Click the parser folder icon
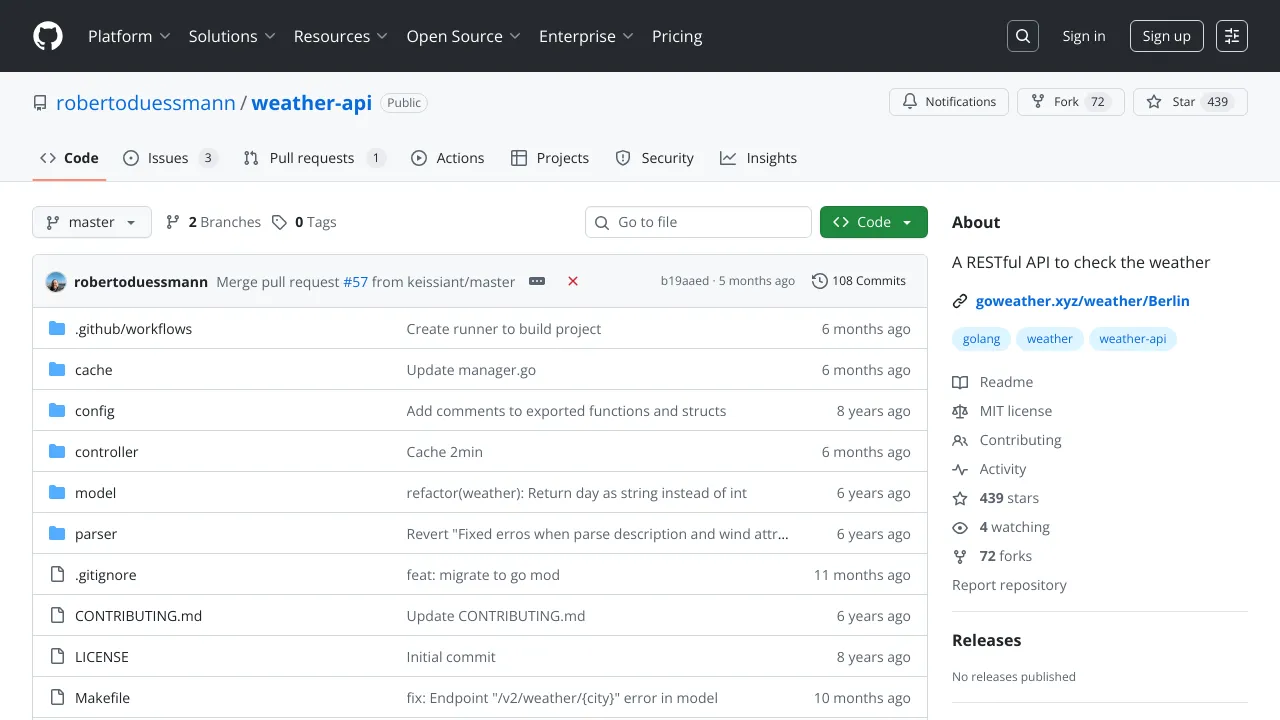Image resolution: width=1280 pixels, height=720 pixels. coord(57,534)
